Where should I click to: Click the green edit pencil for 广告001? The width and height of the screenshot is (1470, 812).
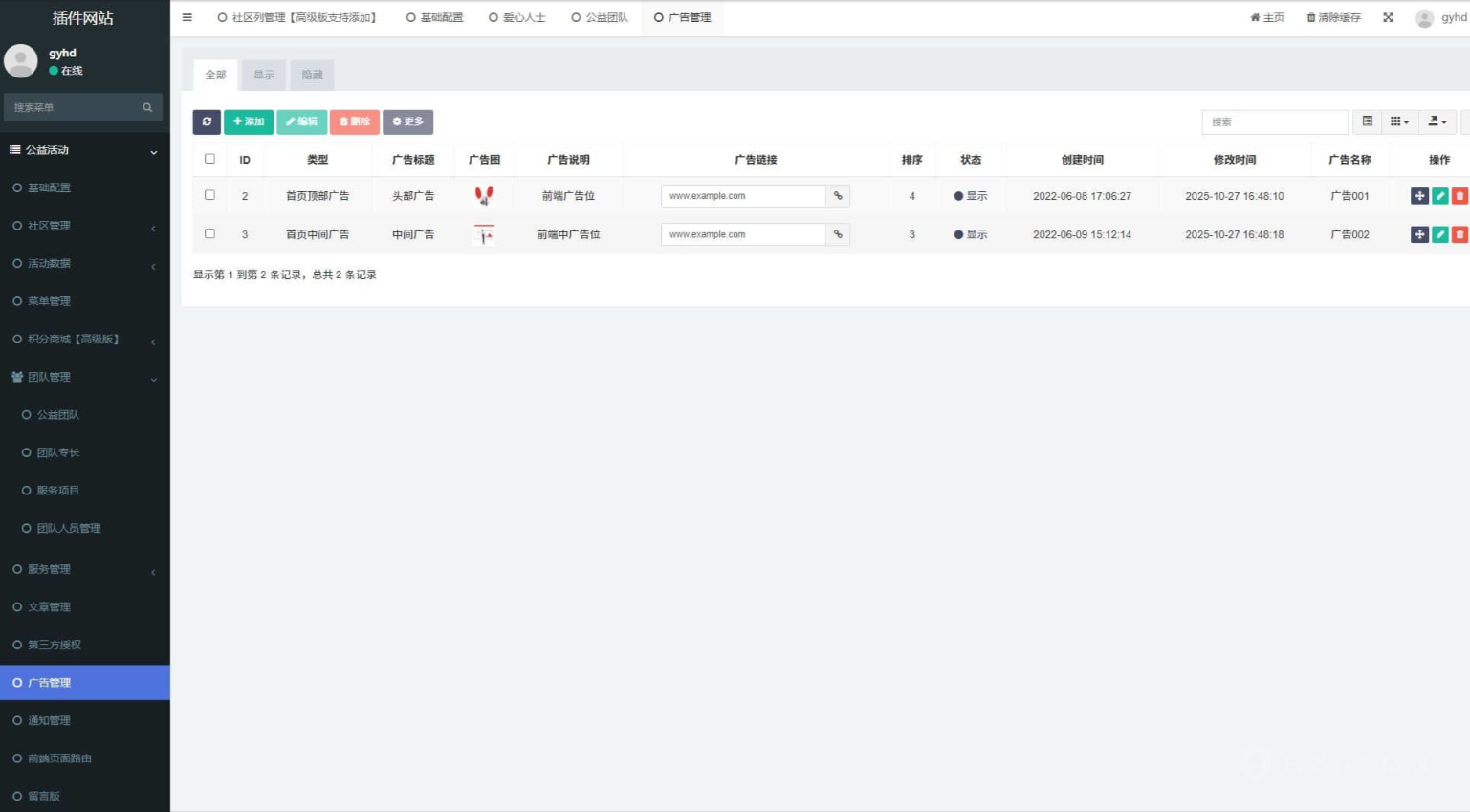[x=1439, y=196]
